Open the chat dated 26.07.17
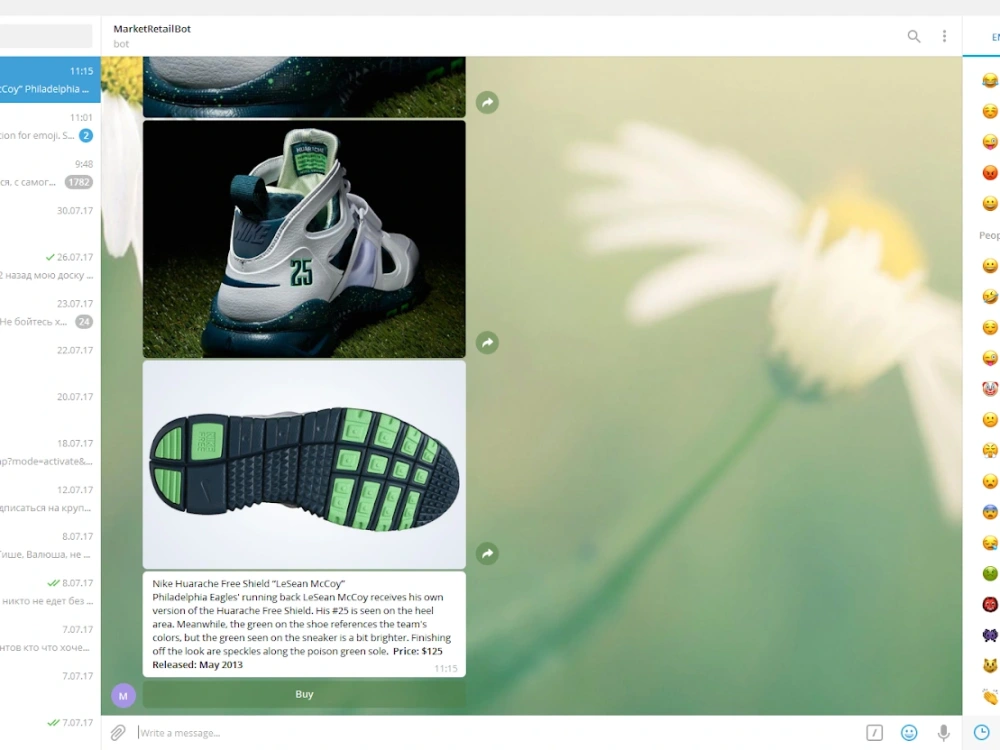1000x750 pixels. pos(50,266)
